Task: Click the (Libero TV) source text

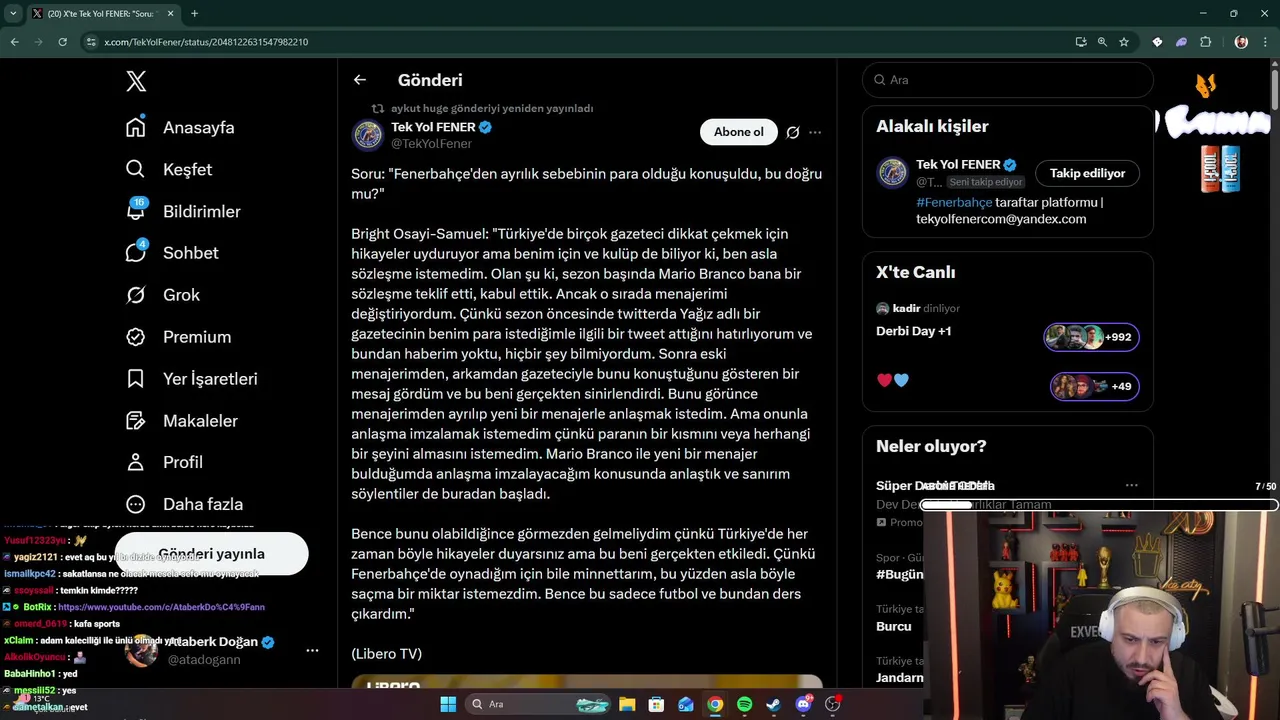Action: coord(386,653)
